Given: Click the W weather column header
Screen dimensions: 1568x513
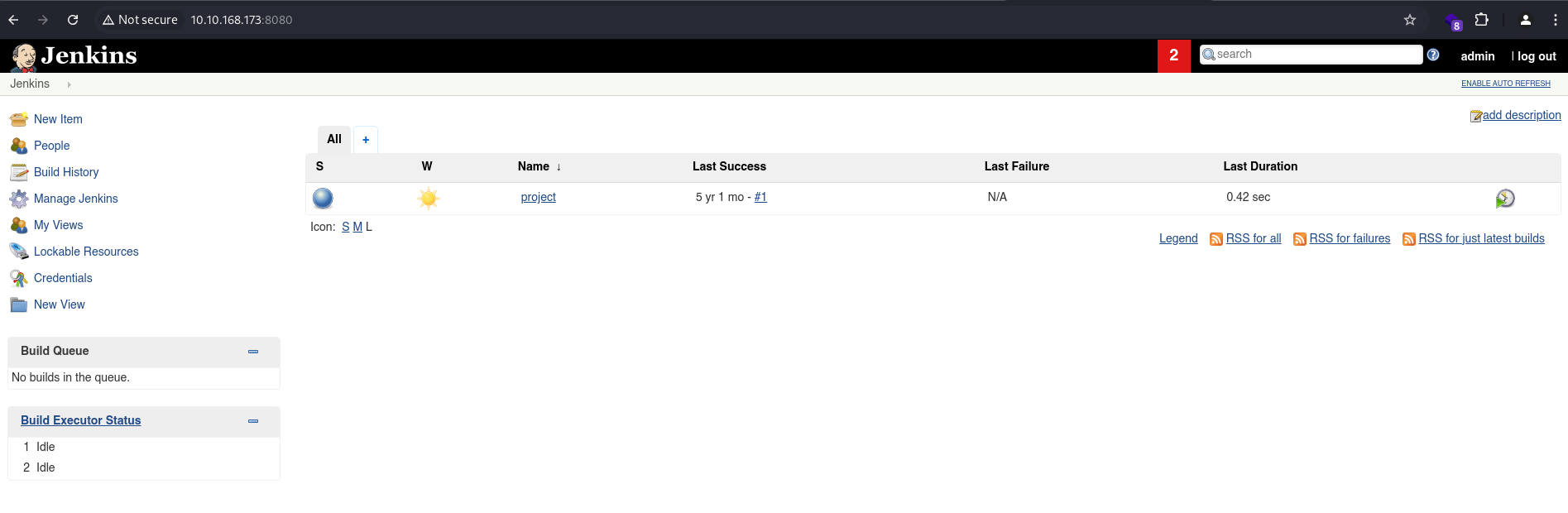Looking at the screenshot, I should 427,166.
